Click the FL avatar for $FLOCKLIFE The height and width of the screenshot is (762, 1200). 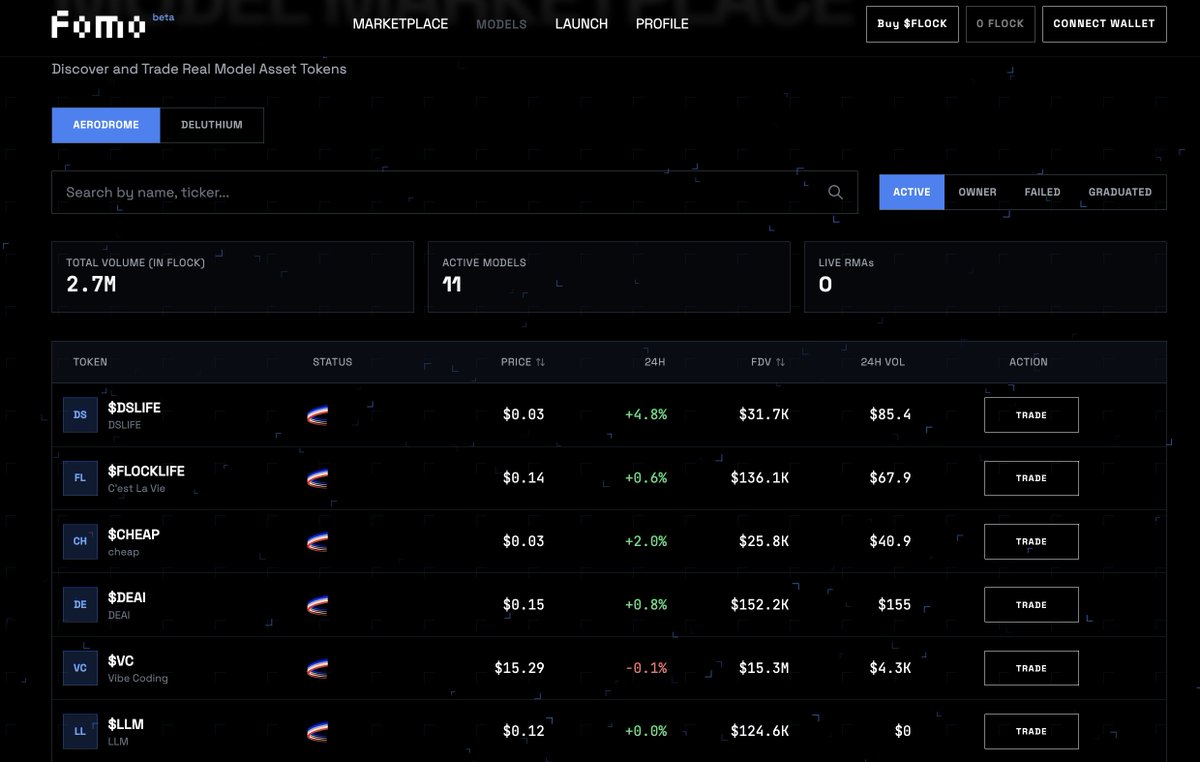click(x=80, y=478)
